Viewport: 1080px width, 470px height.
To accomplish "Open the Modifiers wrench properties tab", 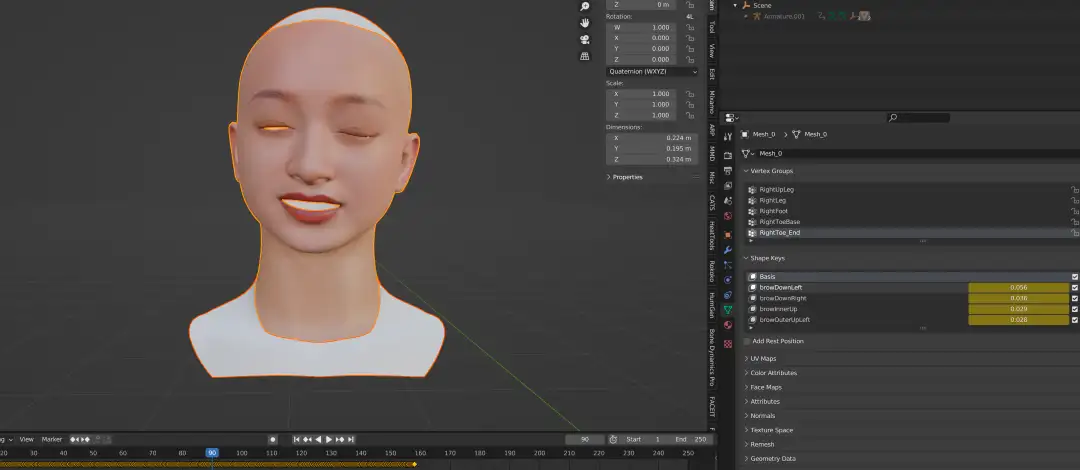I will pos(728,249).
